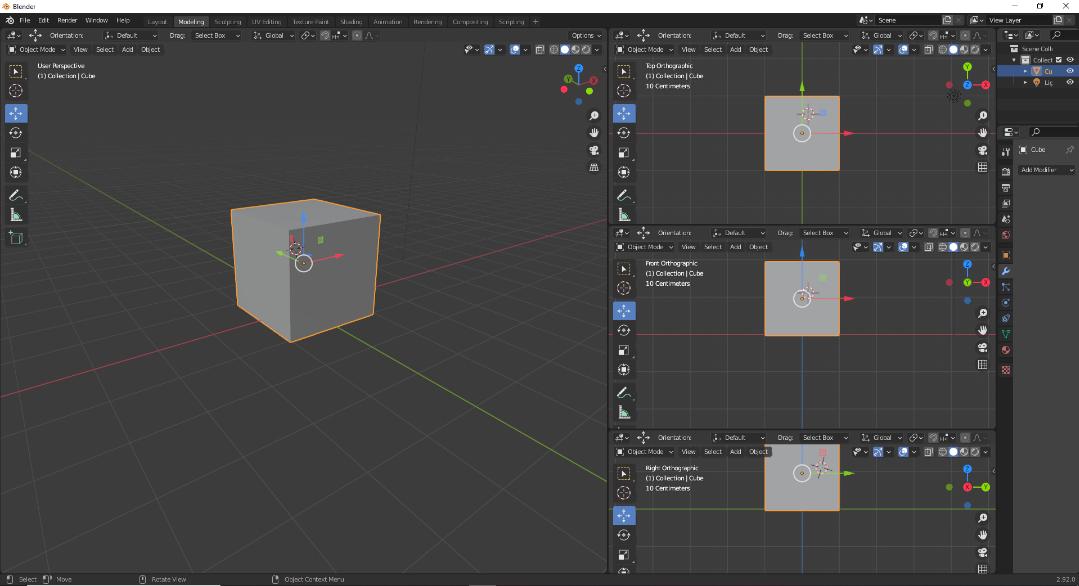1079x586 pixels.
Task: Select the Annotate tool in User Perspective viewport
Action: pyautogui.click(x=16, y=195)
